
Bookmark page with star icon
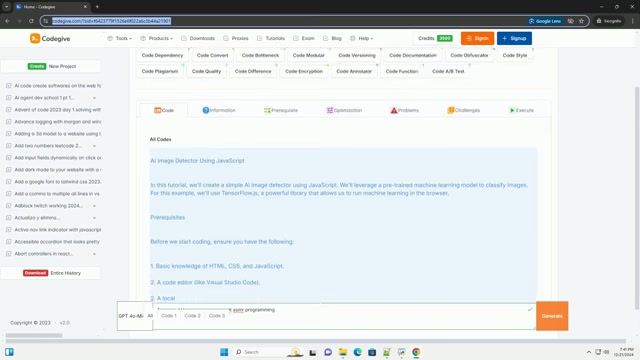(581, 21)
